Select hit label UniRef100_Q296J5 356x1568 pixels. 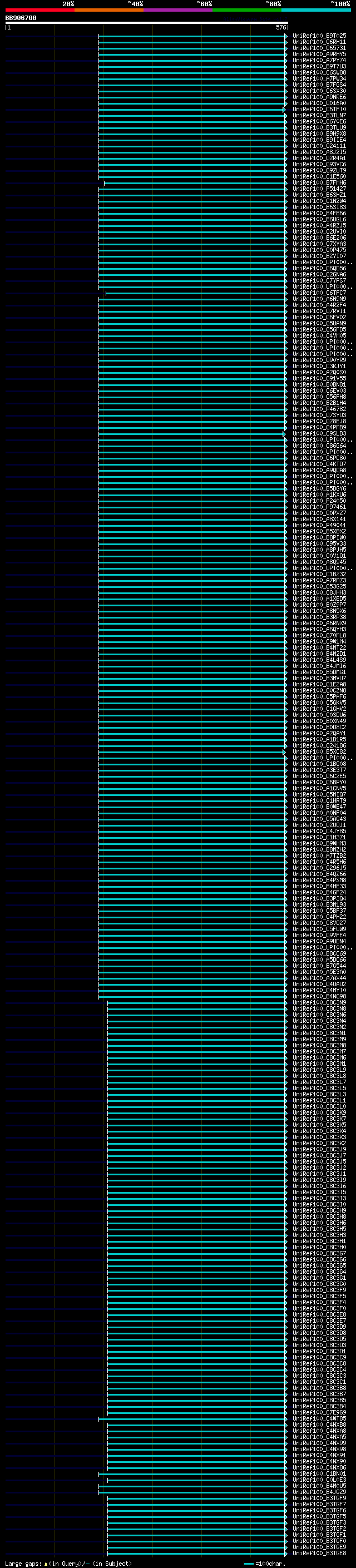(x=319, y=868)
